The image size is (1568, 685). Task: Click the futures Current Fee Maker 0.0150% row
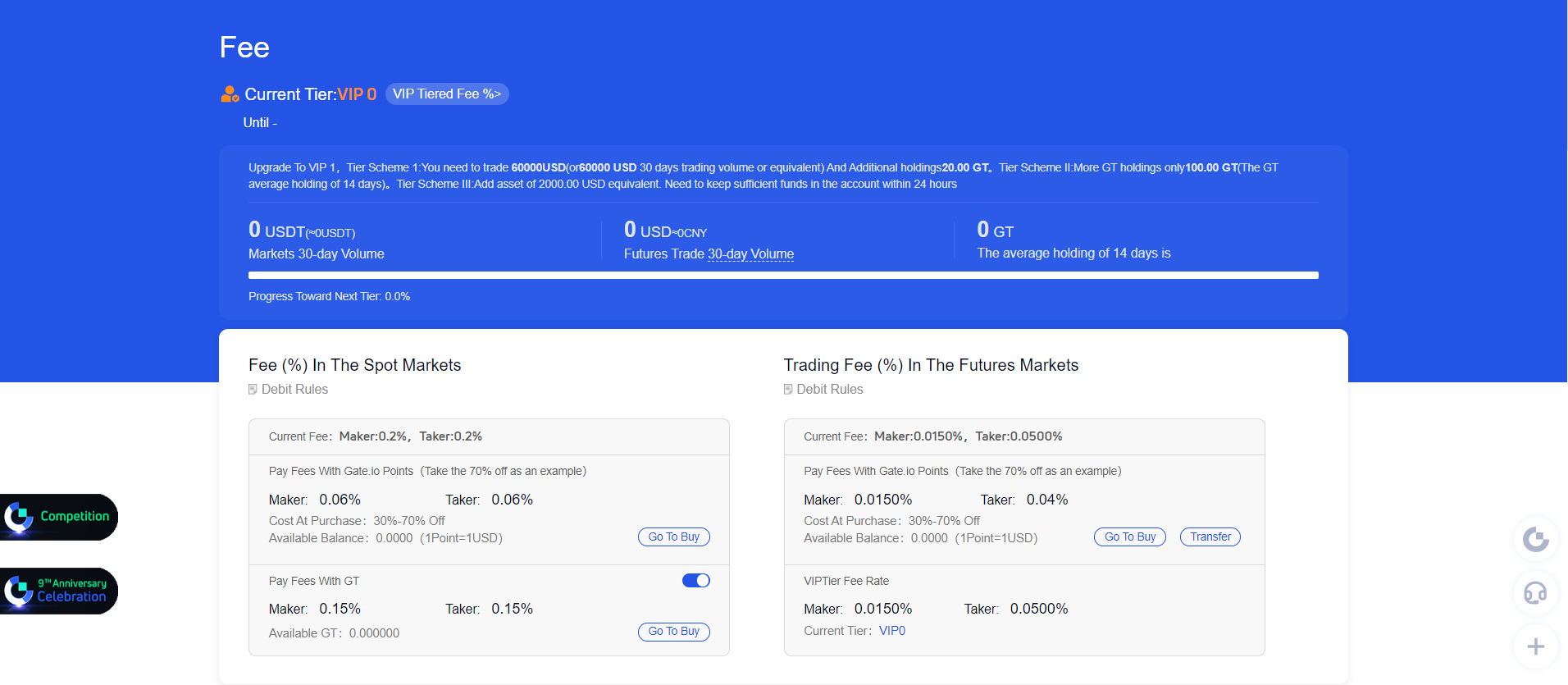click(1024, 436)
